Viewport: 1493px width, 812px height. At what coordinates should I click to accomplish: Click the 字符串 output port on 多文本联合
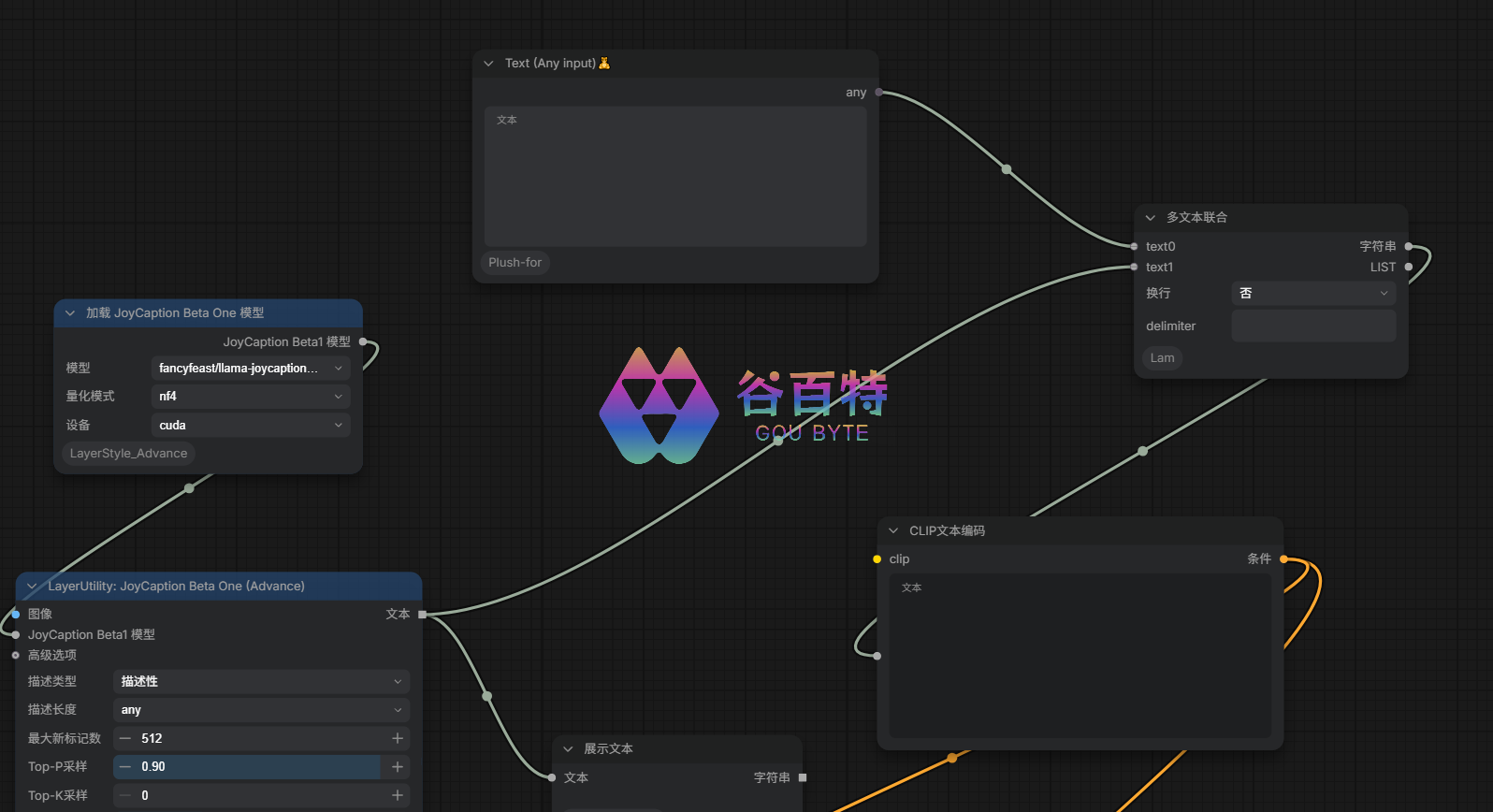click(1408, 247)
